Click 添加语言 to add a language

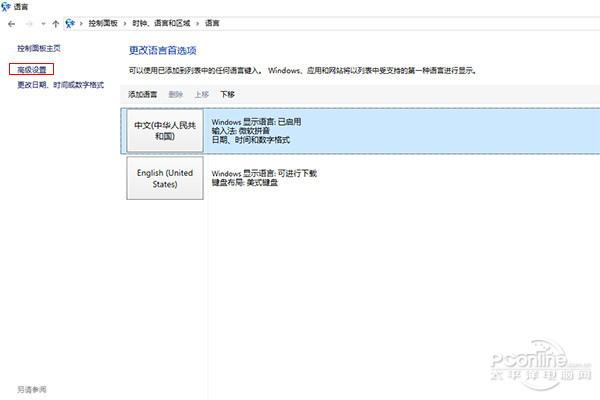tap(143, 95)
